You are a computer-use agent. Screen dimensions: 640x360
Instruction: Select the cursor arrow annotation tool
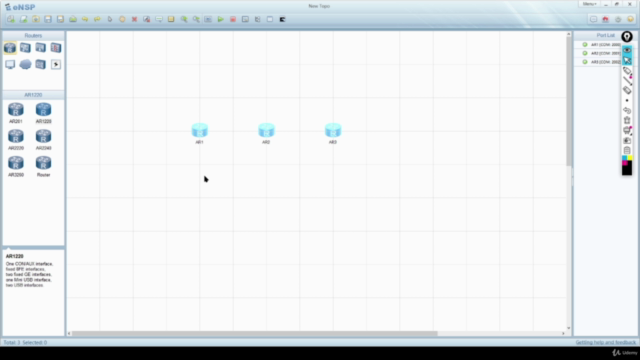[627, 60]
